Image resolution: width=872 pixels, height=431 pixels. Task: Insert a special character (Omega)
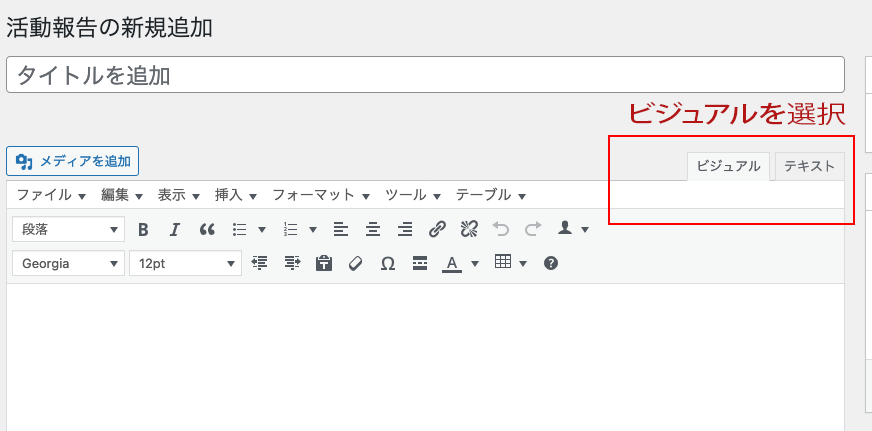[388, 263]
